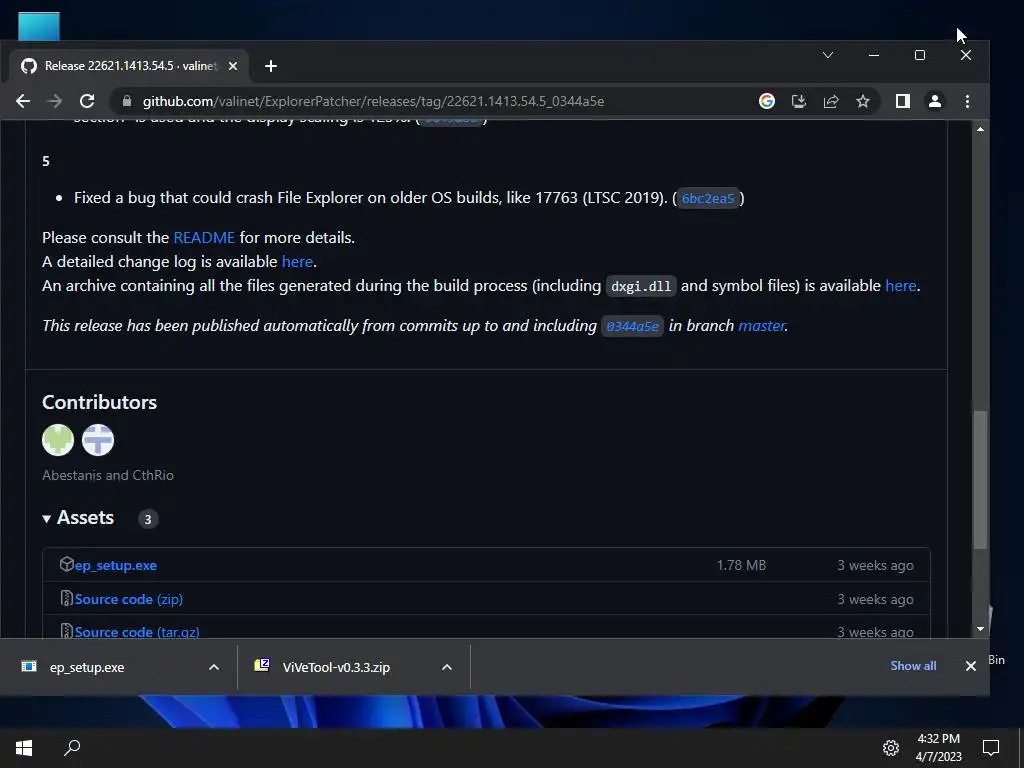The width and height of the screenshot is (1024, 768).
Task: Download ep_setup.exe asset
Action: [116, 566]
